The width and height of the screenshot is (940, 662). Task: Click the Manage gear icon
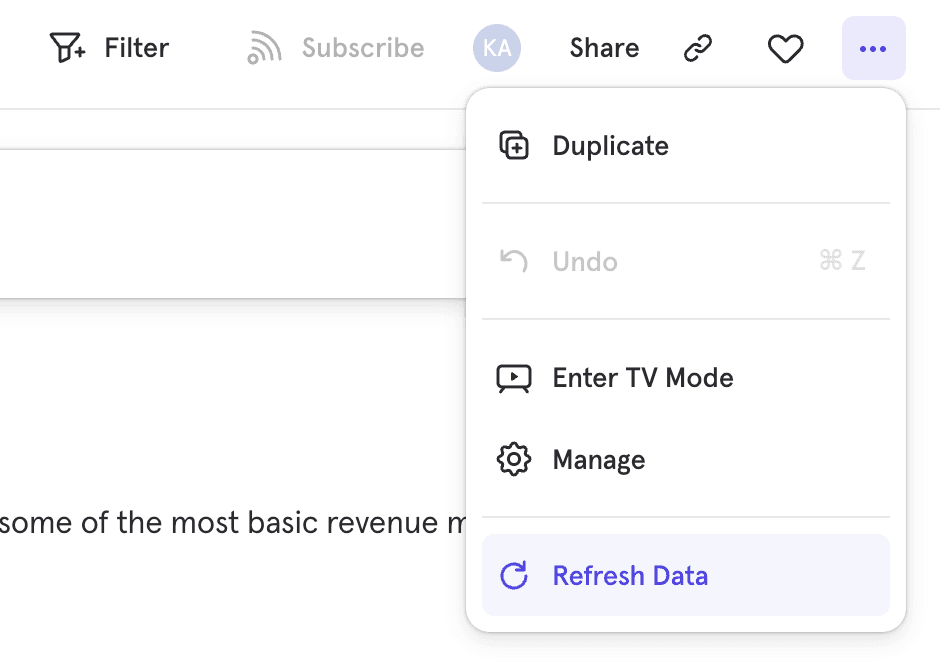(514, 460)
